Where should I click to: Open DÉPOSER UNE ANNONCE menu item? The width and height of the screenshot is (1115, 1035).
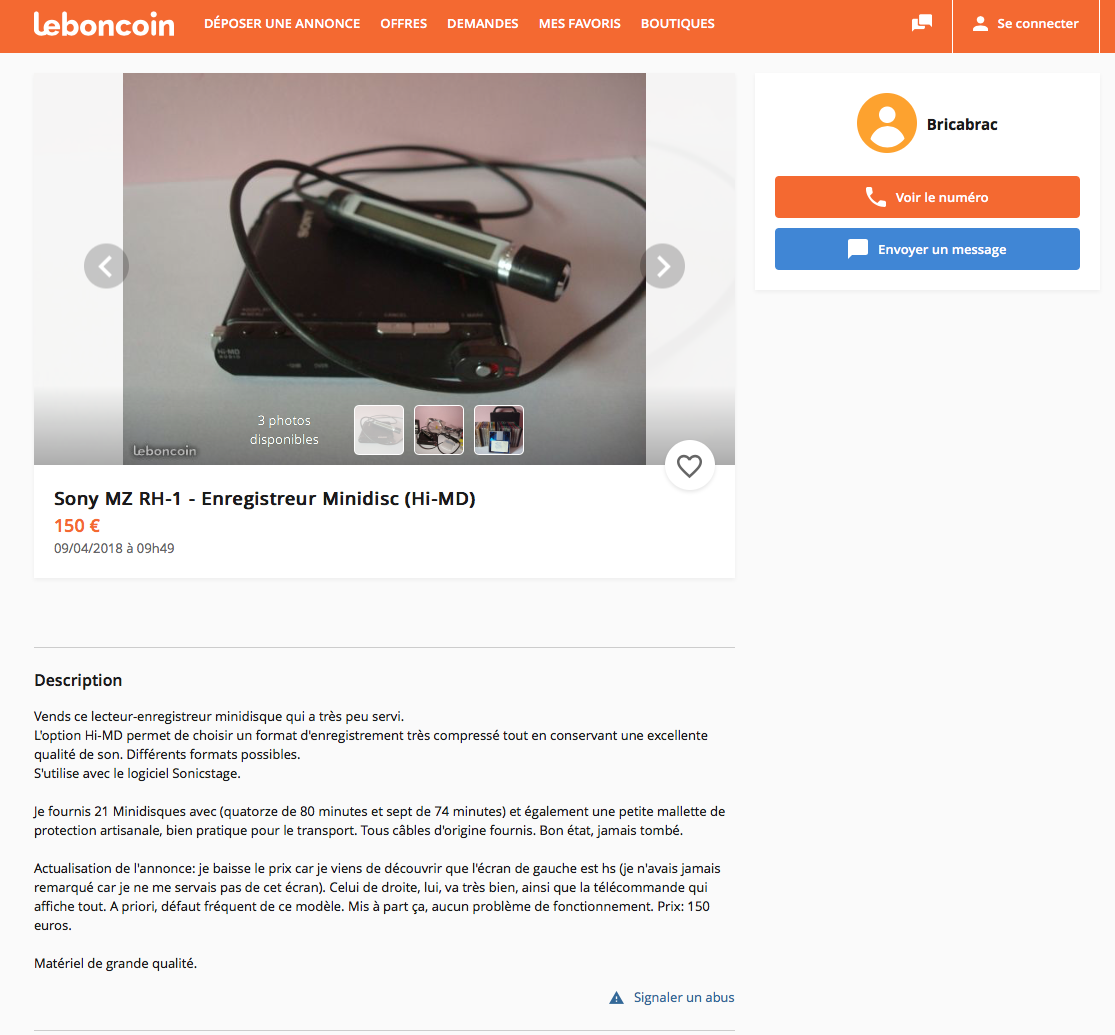(282, 23)
